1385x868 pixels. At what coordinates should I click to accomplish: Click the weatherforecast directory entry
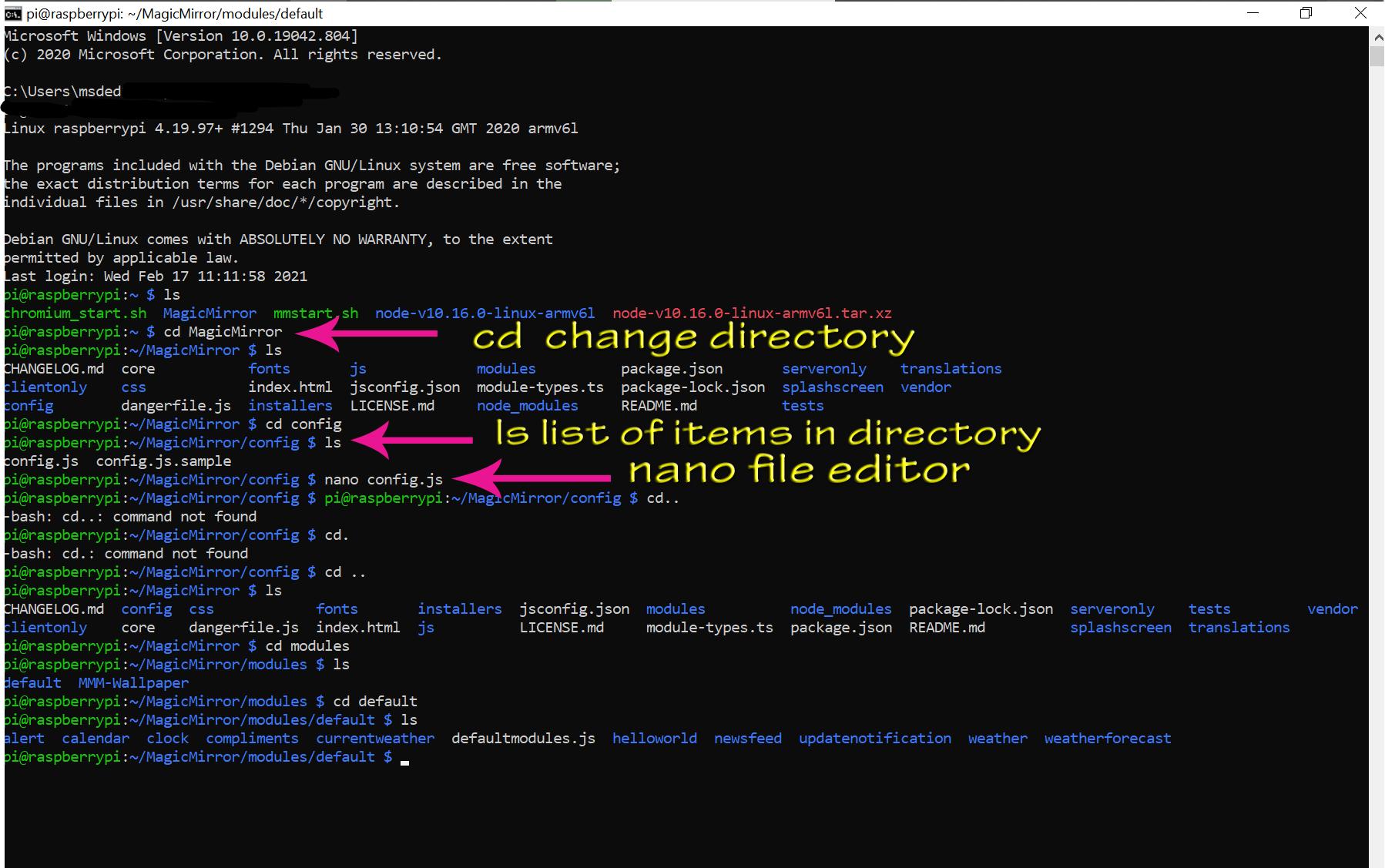point(1107,739)
